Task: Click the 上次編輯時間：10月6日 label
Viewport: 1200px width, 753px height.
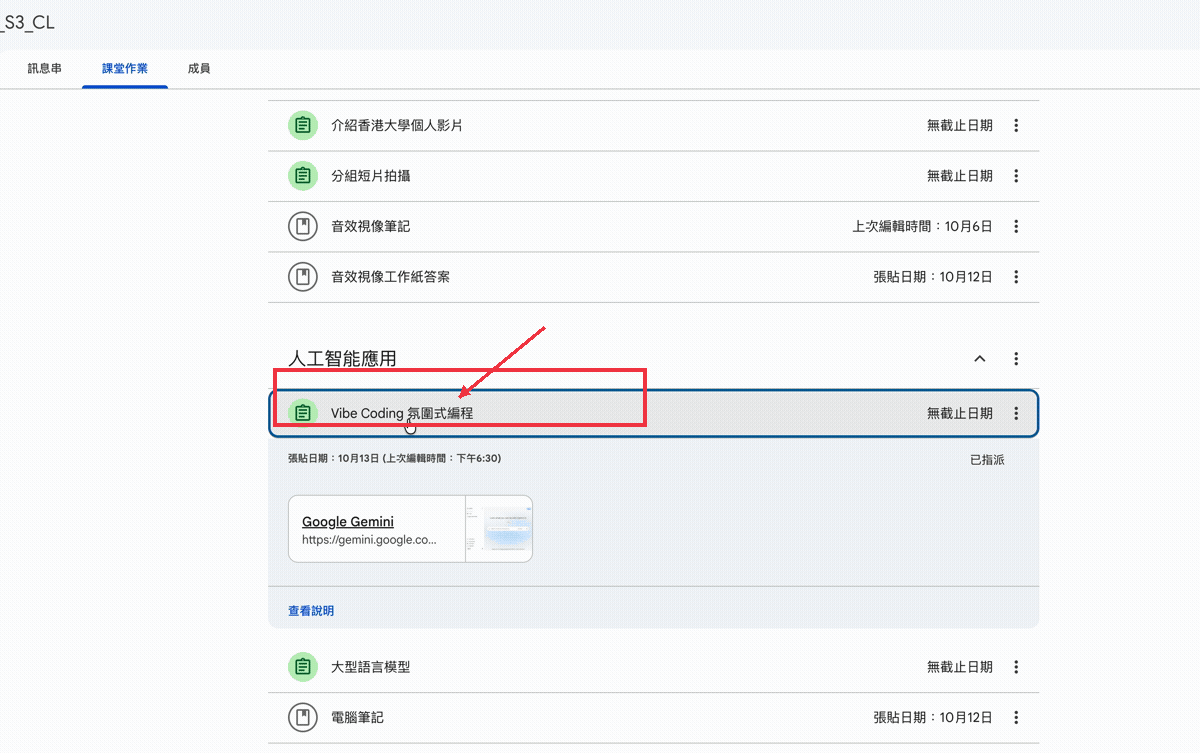Action: click(922, 227)
